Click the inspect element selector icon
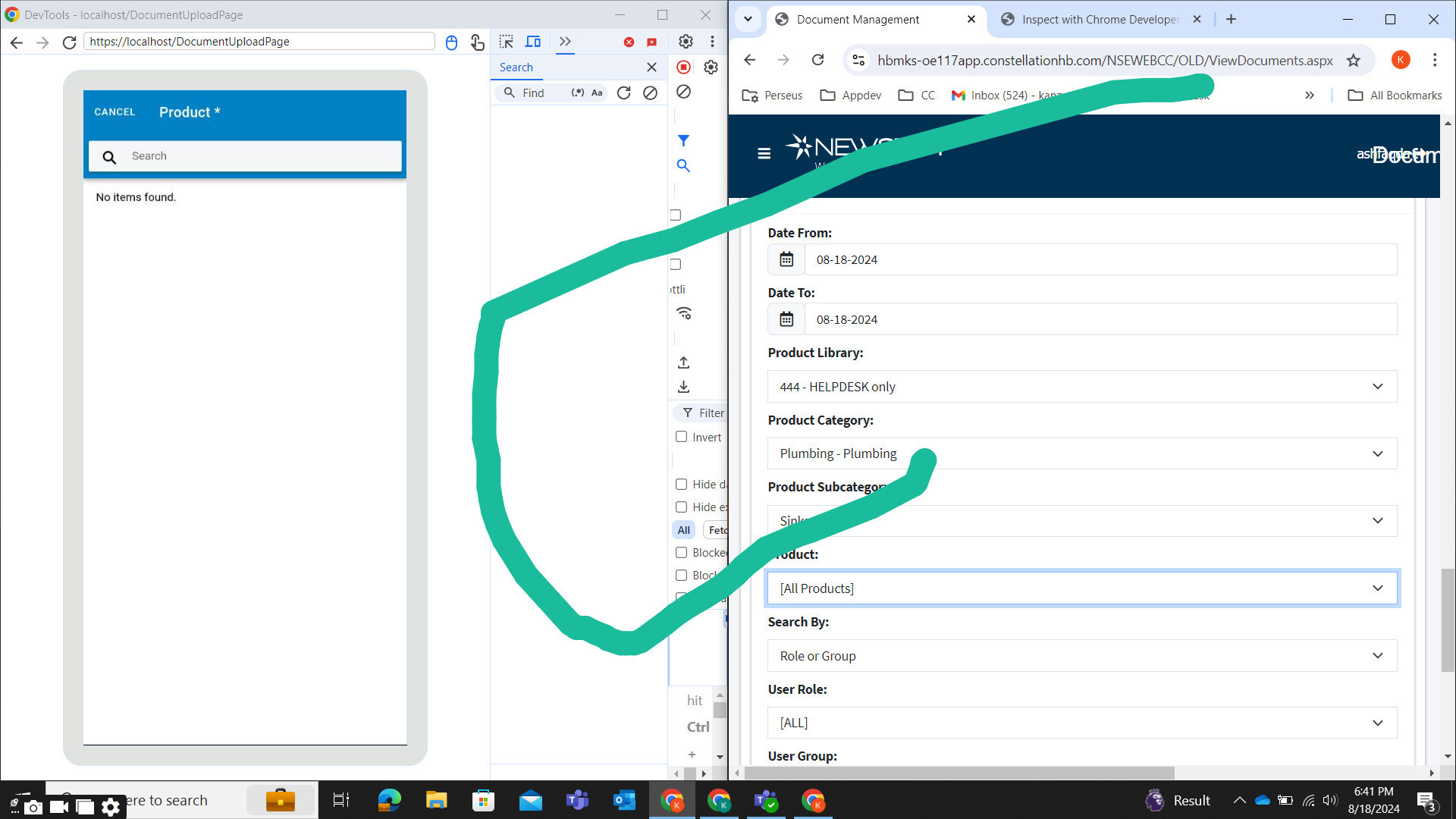1456x819 pixels. pyautogui.click(x=506, y=42)
